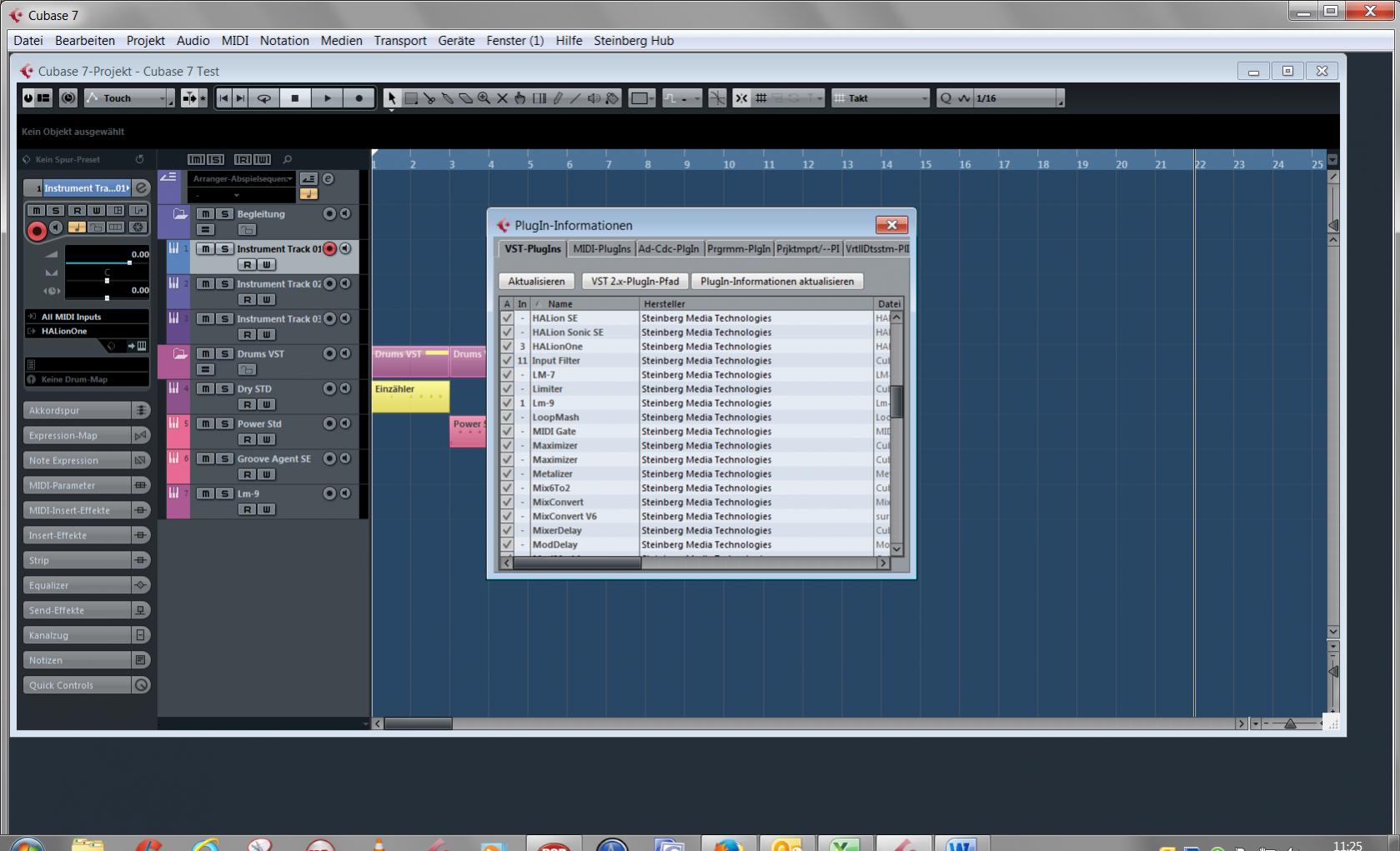Enable Read automation on Groove Agent SE
This screenshot has height=851, width=1400.
247,474
